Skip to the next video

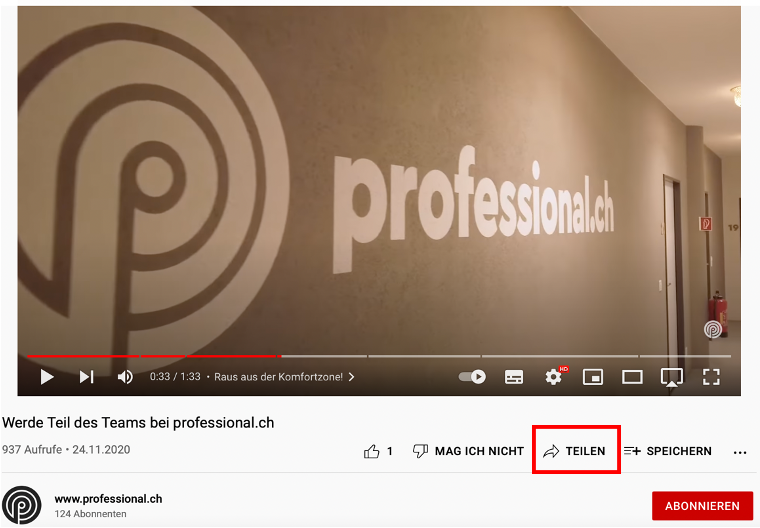[x=86, y=377]
